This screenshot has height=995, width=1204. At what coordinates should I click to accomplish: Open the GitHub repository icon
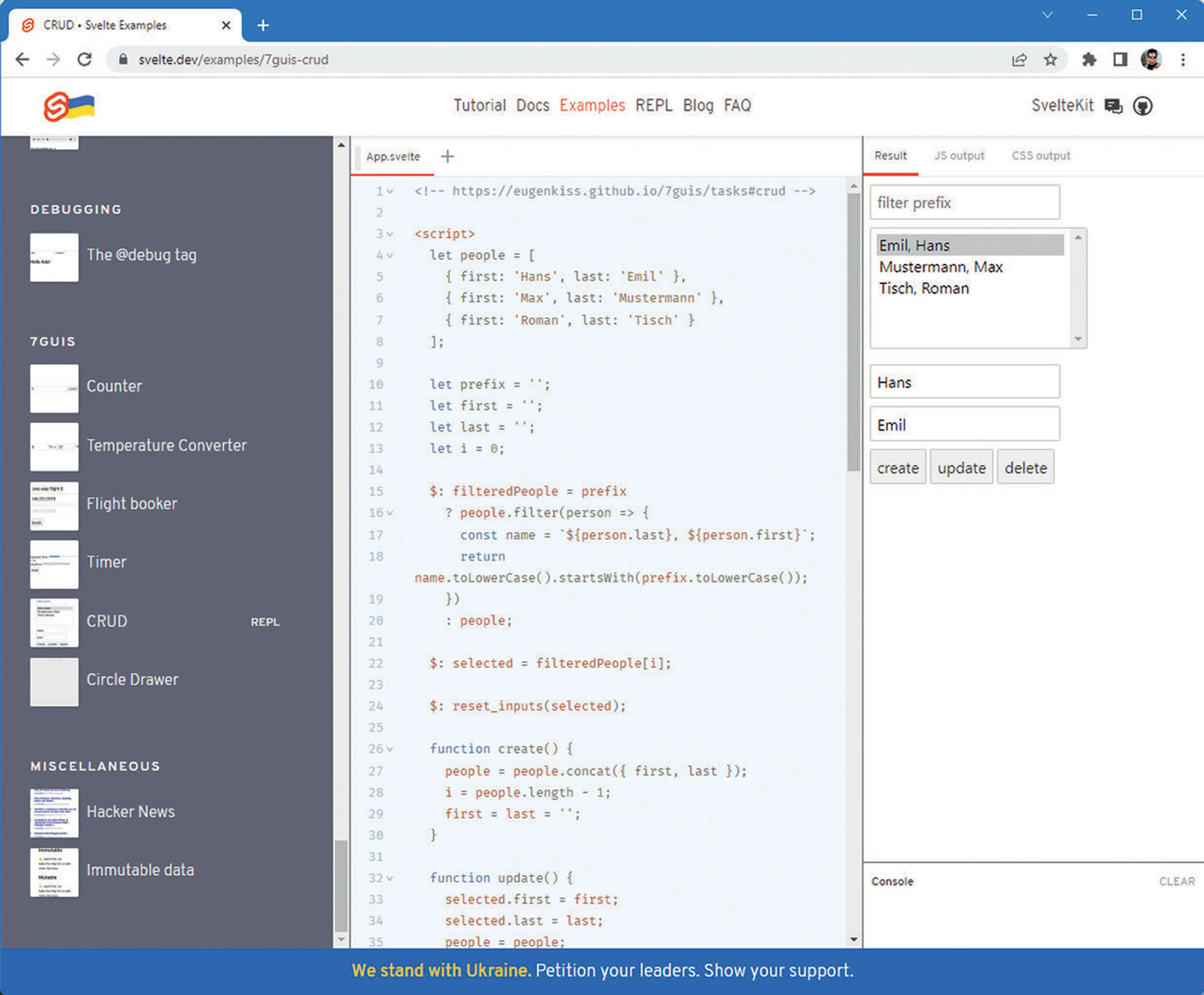pyautogui.click(x=1142, y=106)
